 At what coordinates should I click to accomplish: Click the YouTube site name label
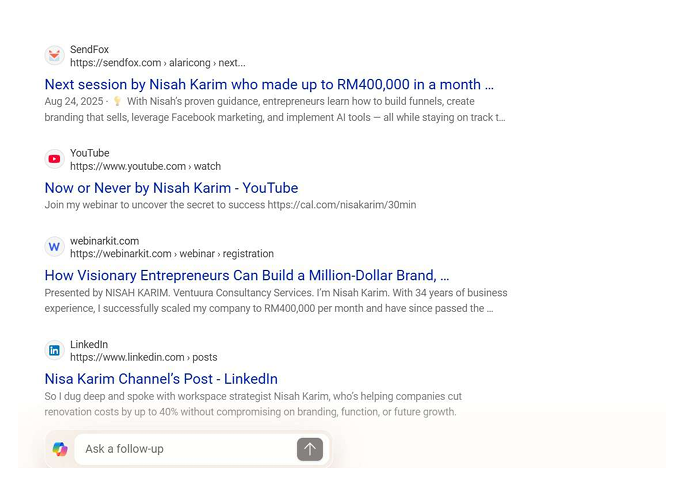[x=90, y=153]
